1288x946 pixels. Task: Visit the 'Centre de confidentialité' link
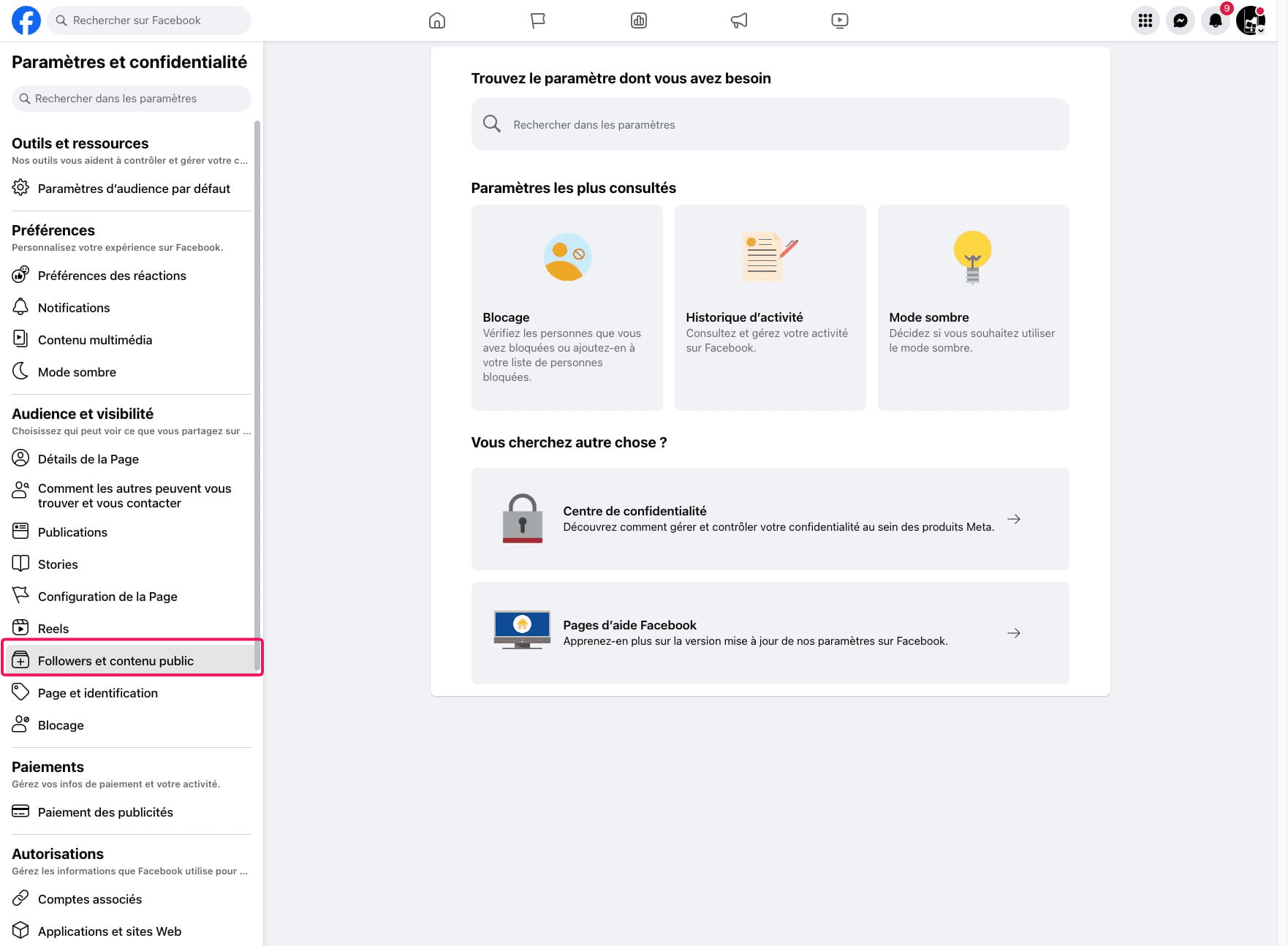point(769,518)
